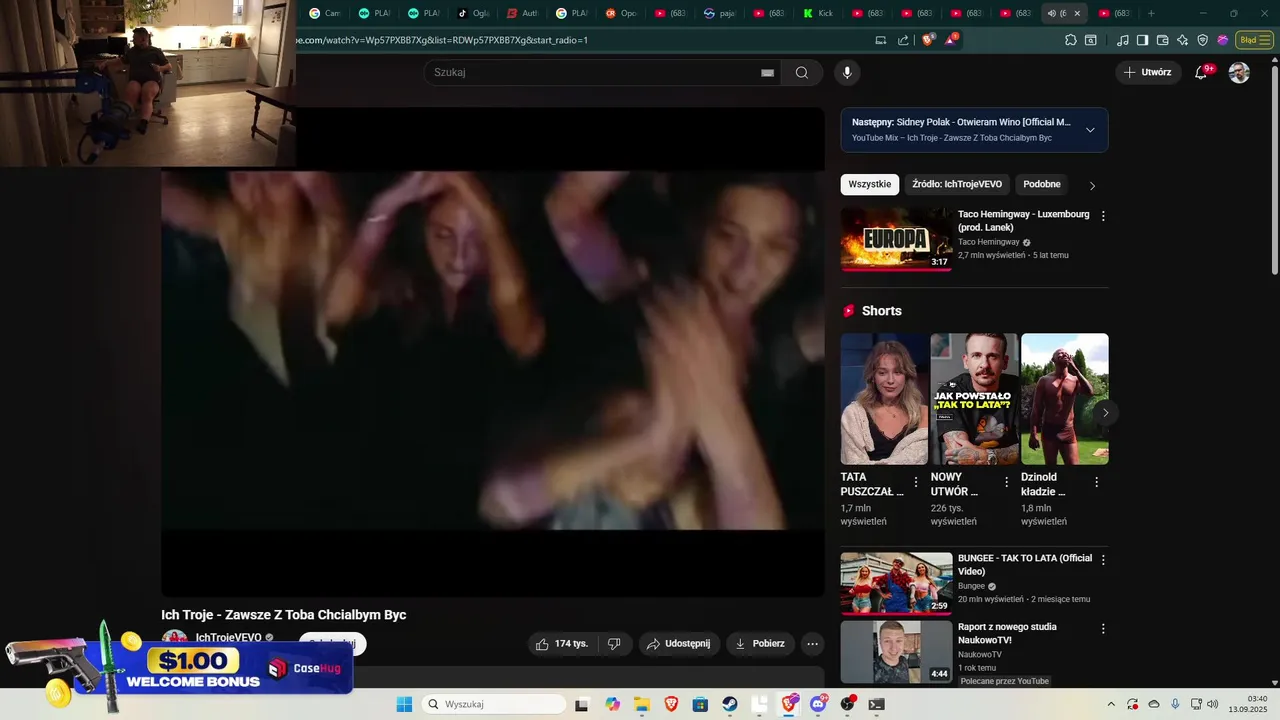
Task: Click the Windows taskbar Wyszukaj search box
Action: (494, 704)
